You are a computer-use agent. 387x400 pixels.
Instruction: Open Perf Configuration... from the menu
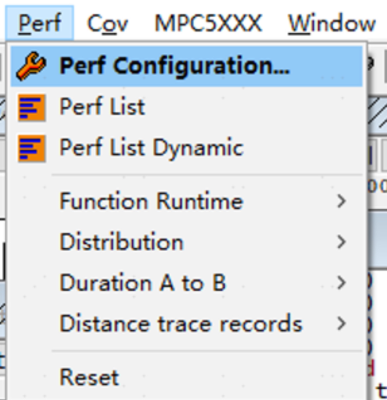click(x=187, y=66)
